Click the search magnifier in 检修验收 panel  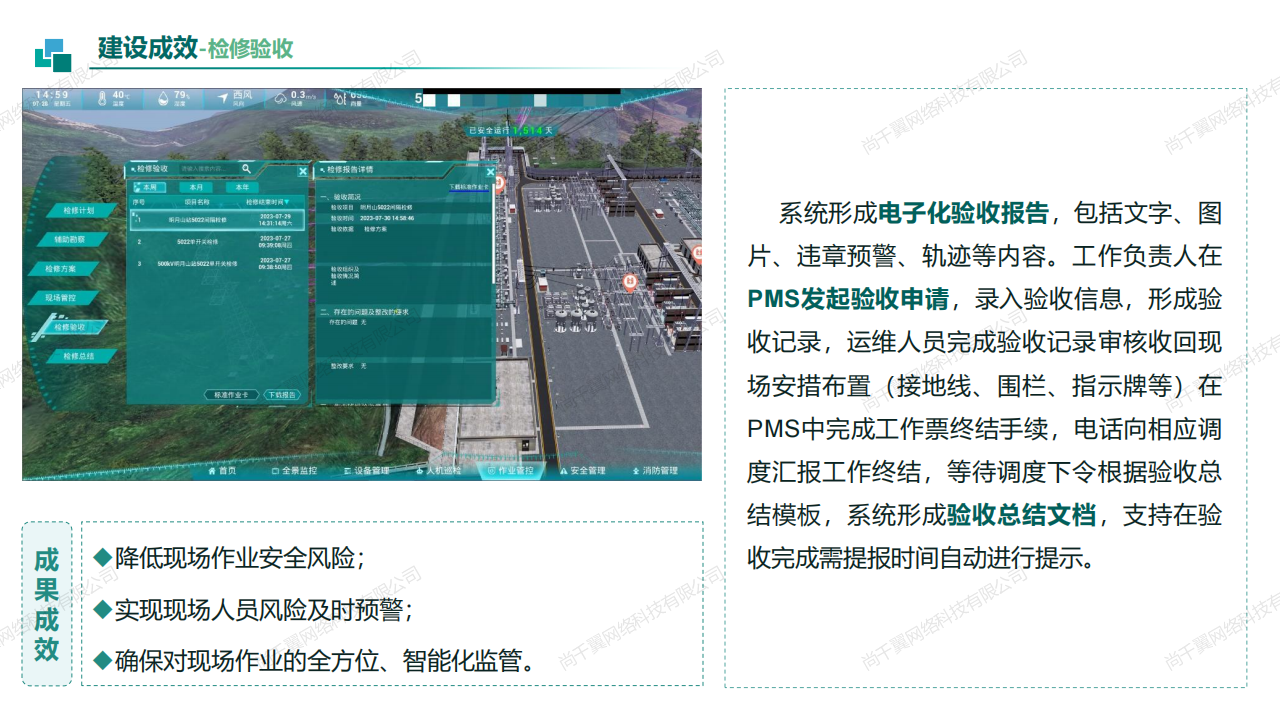coord(247,169)
